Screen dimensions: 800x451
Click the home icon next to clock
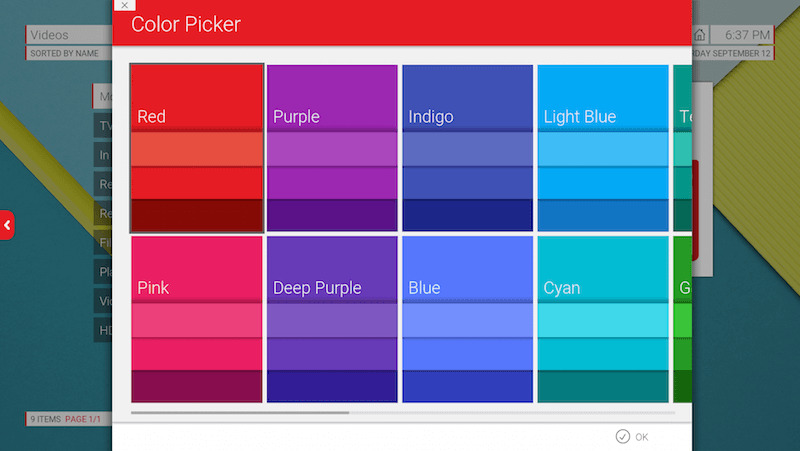pyautogui.click(x=699, y=35)
